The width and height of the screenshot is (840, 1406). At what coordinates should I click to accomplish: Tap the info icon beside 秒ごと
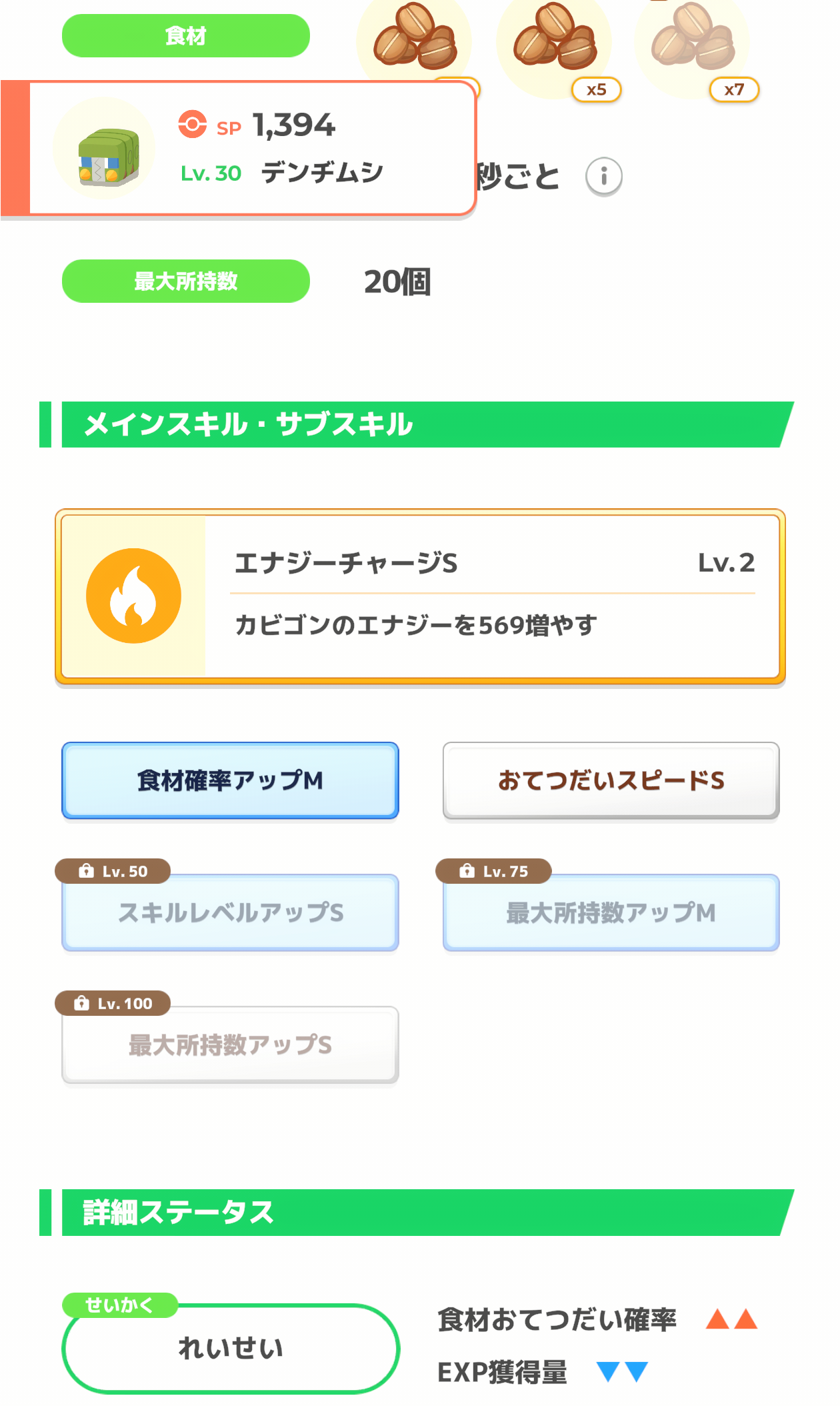point(604,177)
